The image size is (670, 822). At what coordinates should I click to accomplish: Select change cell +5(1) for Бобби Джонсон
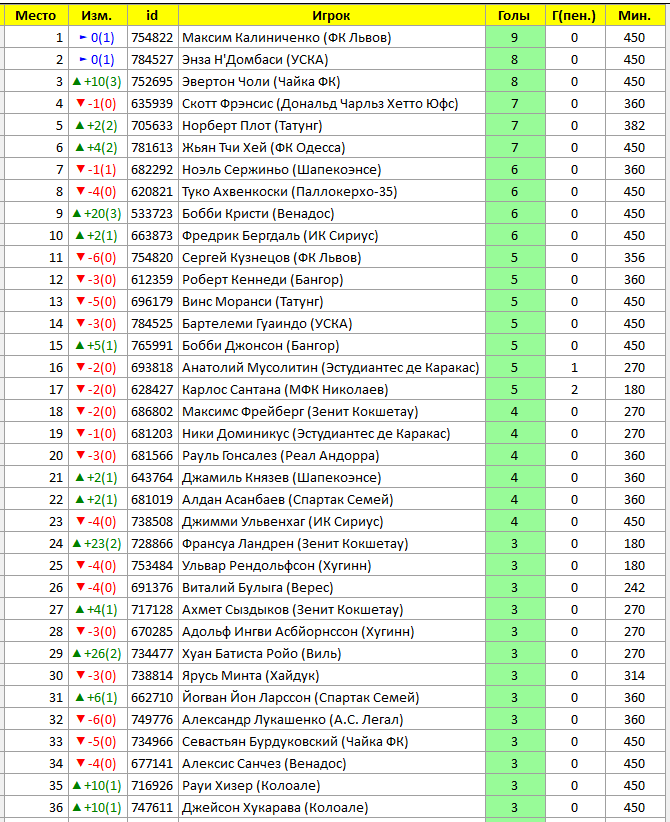click(x=98, y=346)
